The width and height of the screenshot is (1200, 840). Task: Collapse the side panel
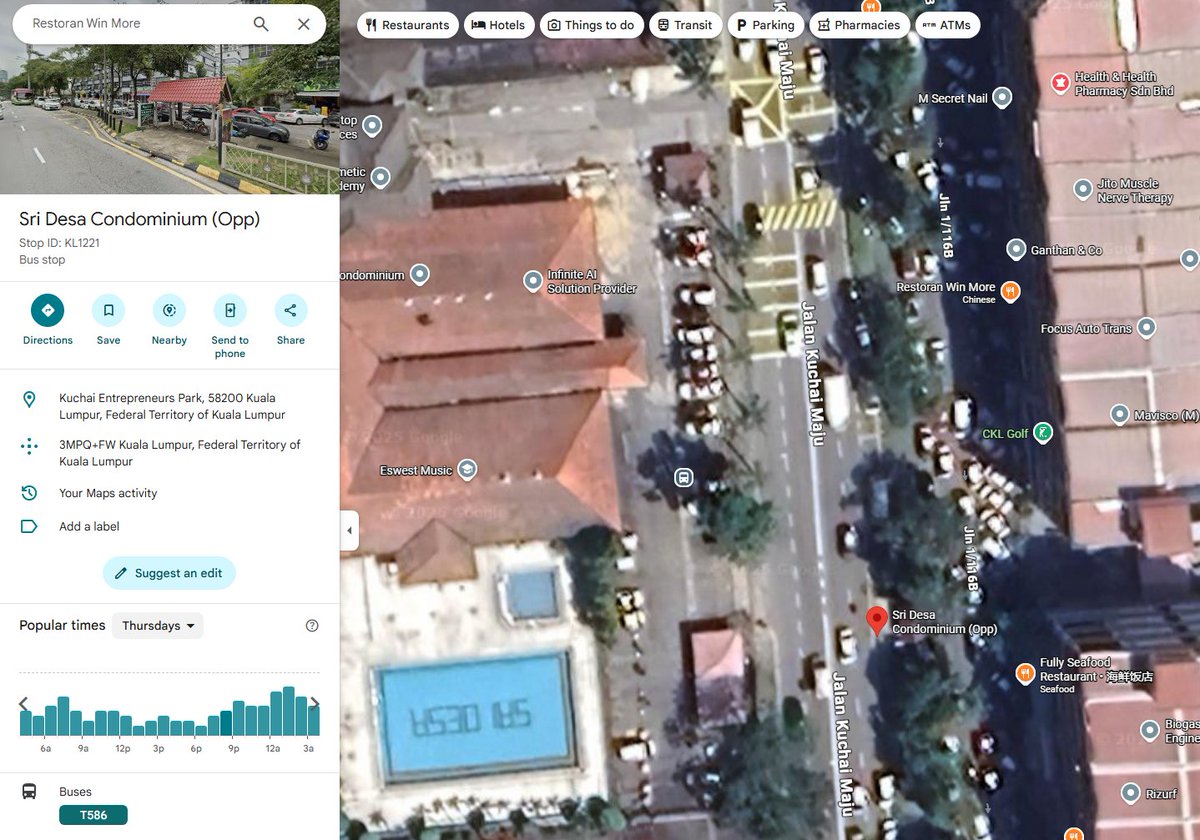click(349, 531)
